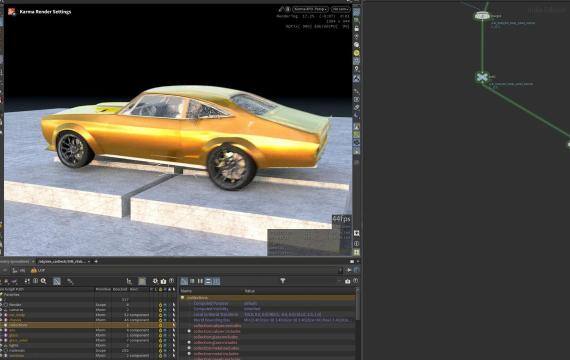This screenshot has height=360, width=570.
Task: Select the Scene Graph Tree pane tab
Action: pos(62,261)
